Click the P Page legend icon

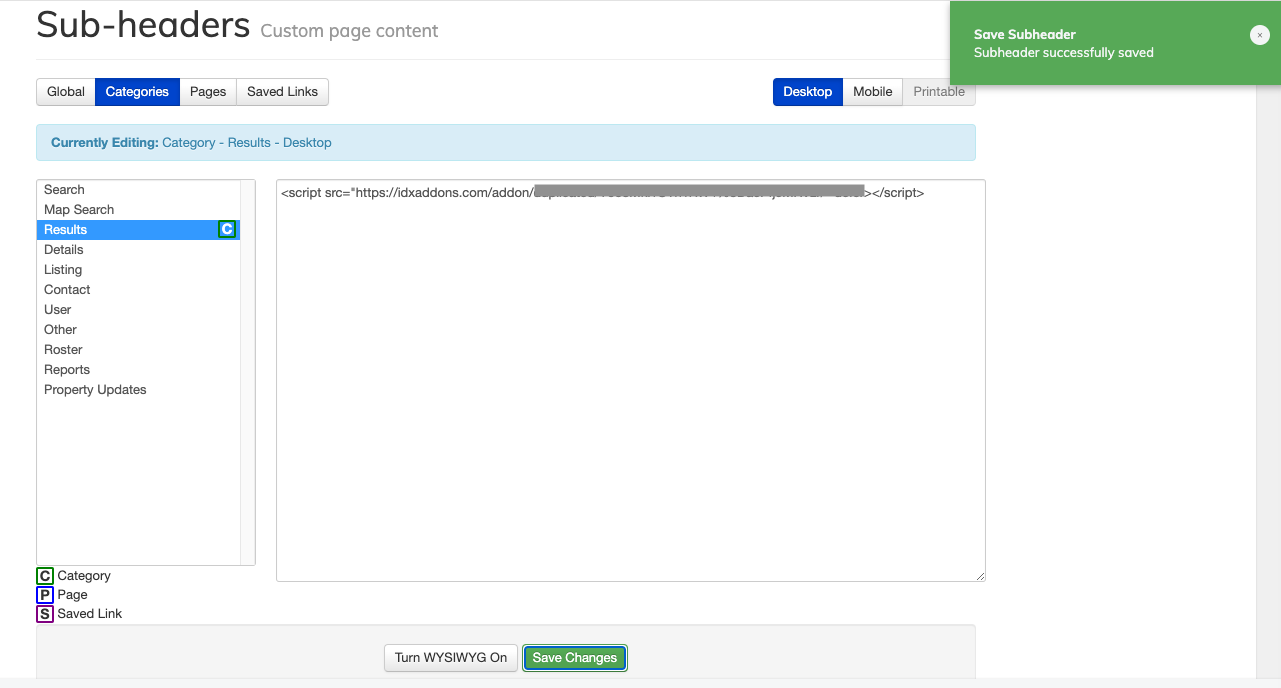44,594
